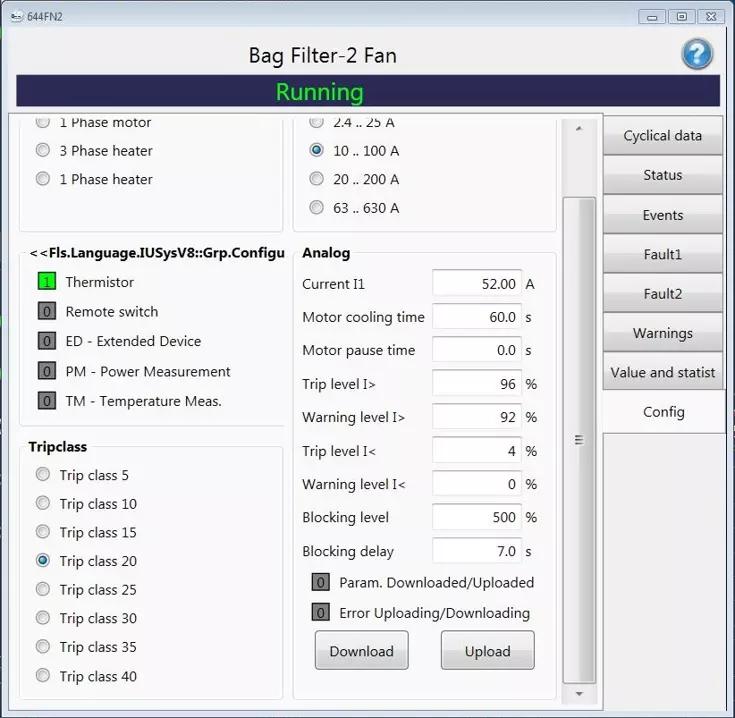Viewport: 735px width, 718px height.
Task: Toggle the TM - Temperature Meas. box
Action: tap(46, 401)
